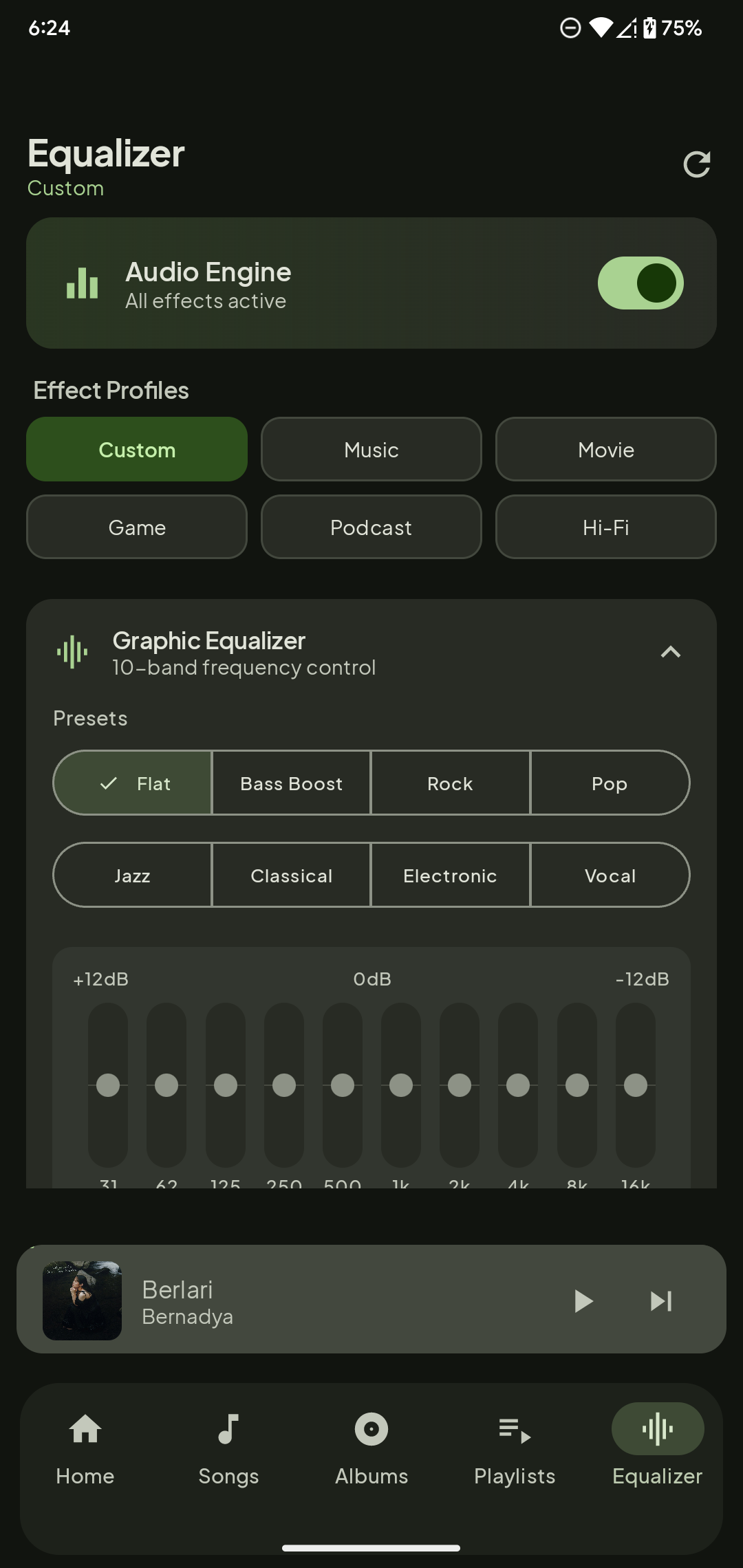Tap the status bar time 6:24
The image size is (743, 1568).
(49, 28)
